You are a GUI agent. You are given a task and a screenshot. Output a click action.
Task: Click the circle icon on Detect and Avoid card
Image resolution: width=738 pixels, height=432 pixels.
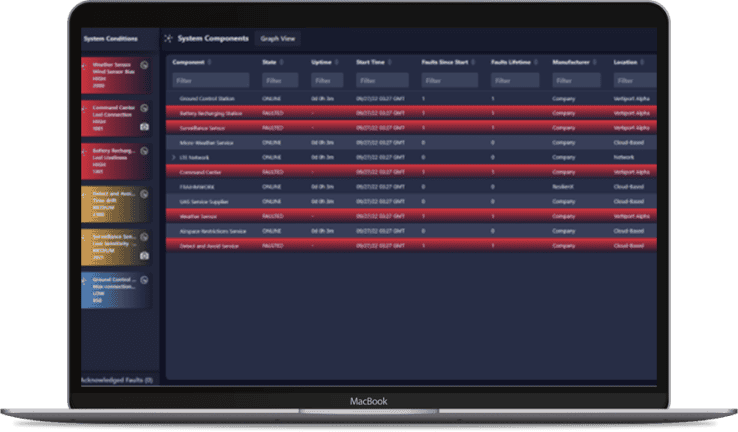coord(144,194)
